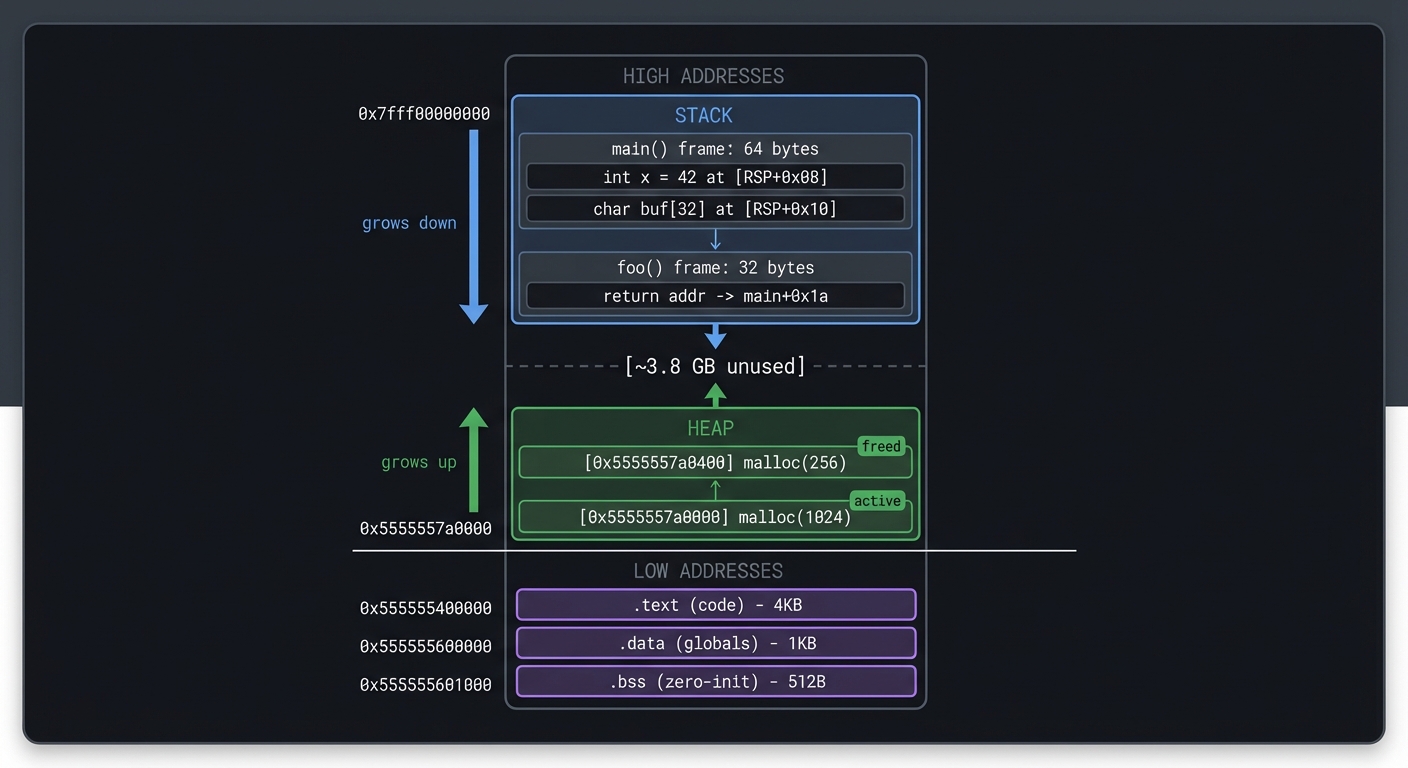
Task: Click the address label 0x7fff00000000
Action: pos(424,113)
